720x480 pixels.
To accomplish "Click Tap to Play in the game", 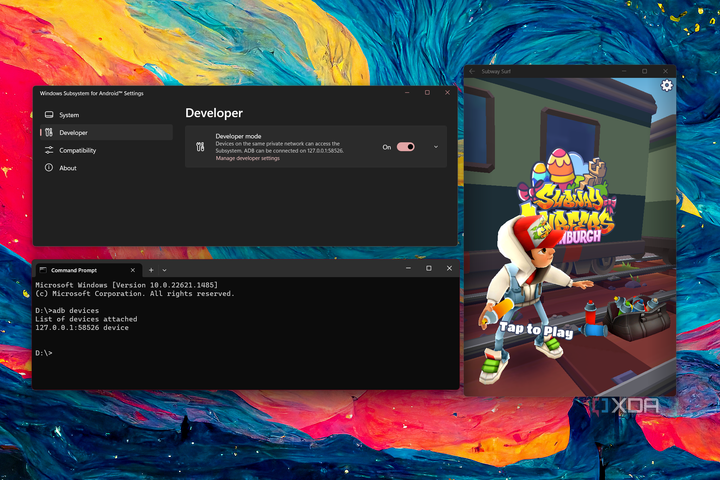I will pos(536,330).
